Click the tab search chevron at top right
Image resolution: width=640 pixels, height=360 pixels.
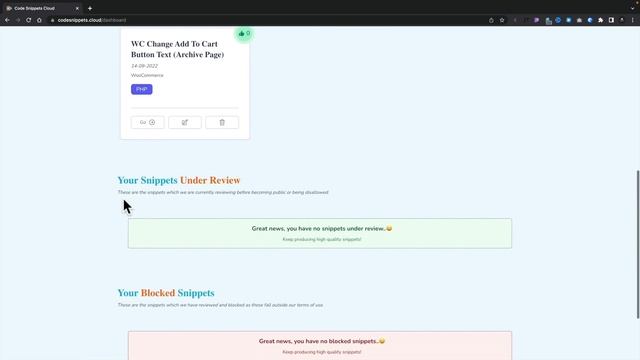tap(632, 8)
